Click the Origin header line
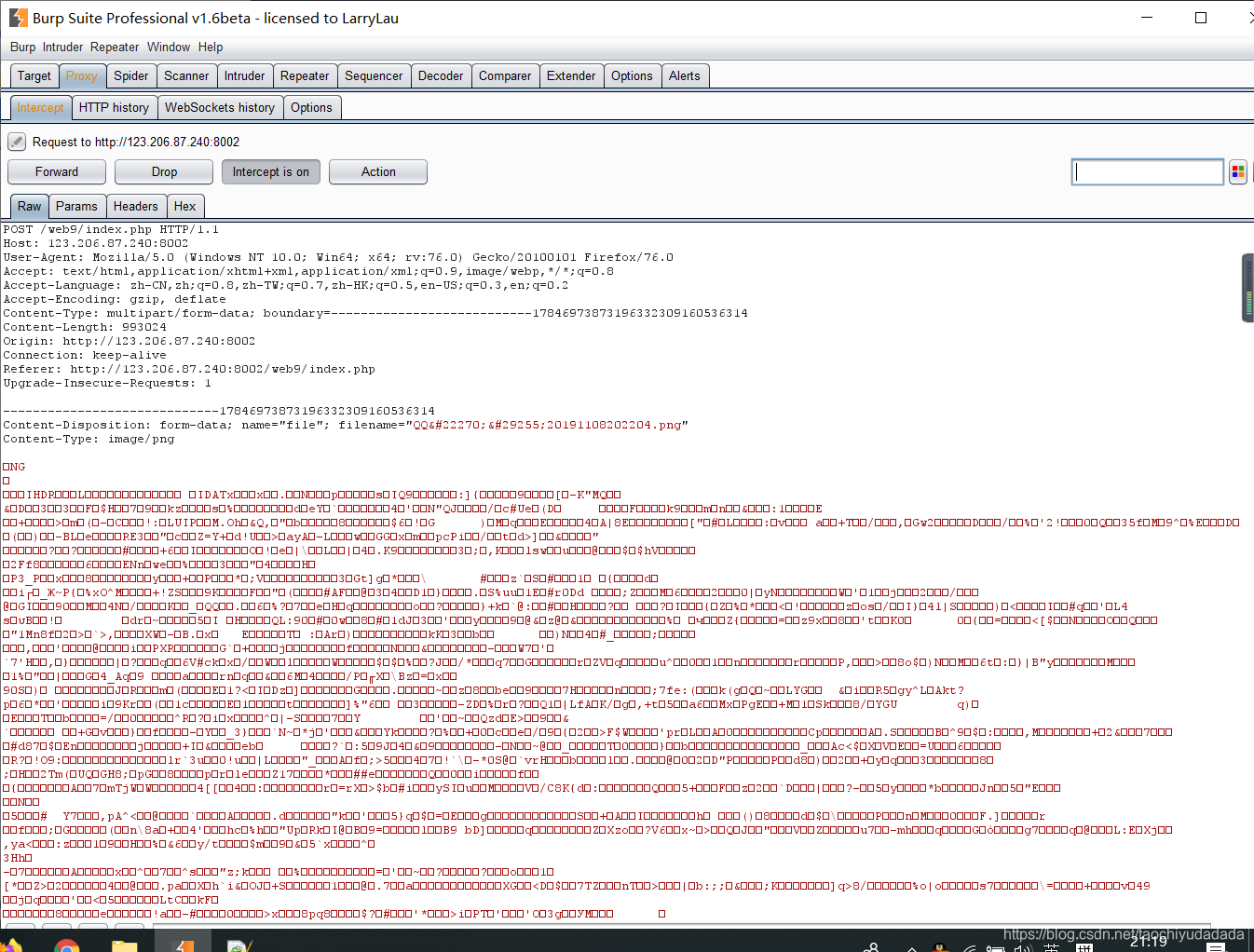The image size is (1254, 952). point(129,341)
